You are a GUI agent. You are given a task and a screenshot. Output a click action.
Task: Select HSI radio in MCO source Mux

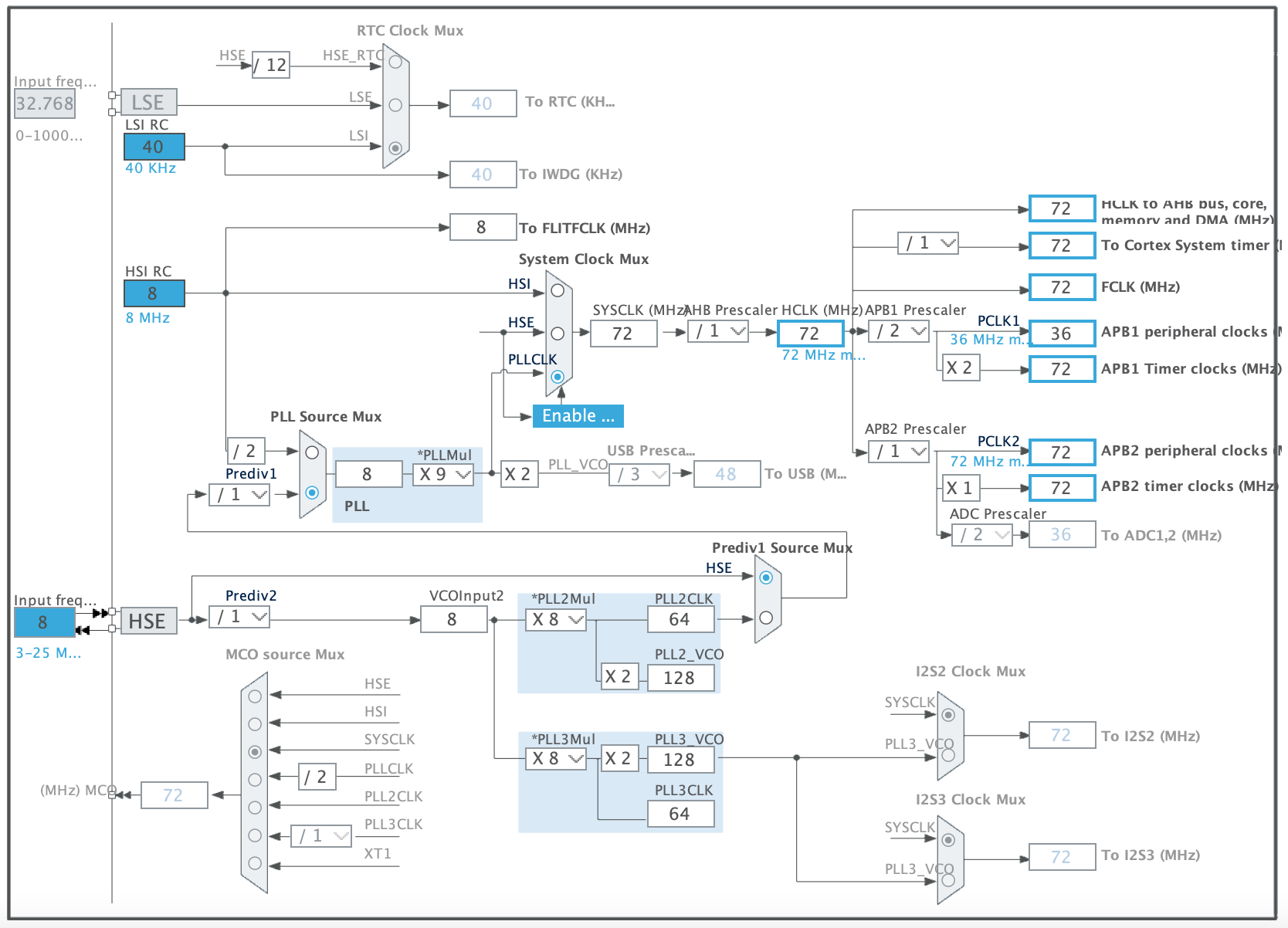[255, 724]
